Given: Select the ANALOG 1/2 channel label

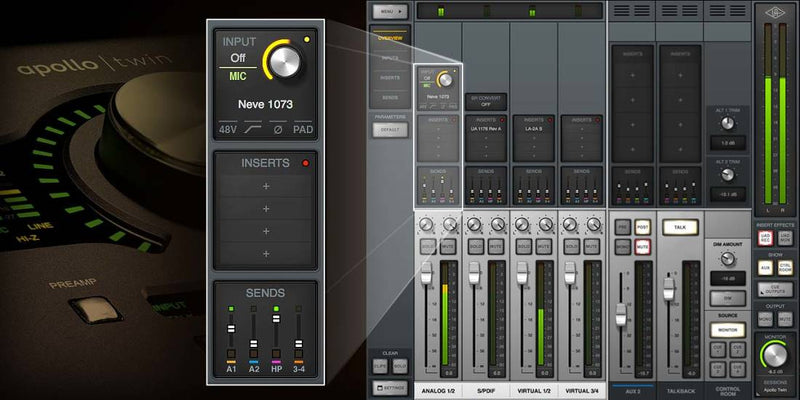Looking at the screenshot, I should pyautogui.click(x=438, y=390).
